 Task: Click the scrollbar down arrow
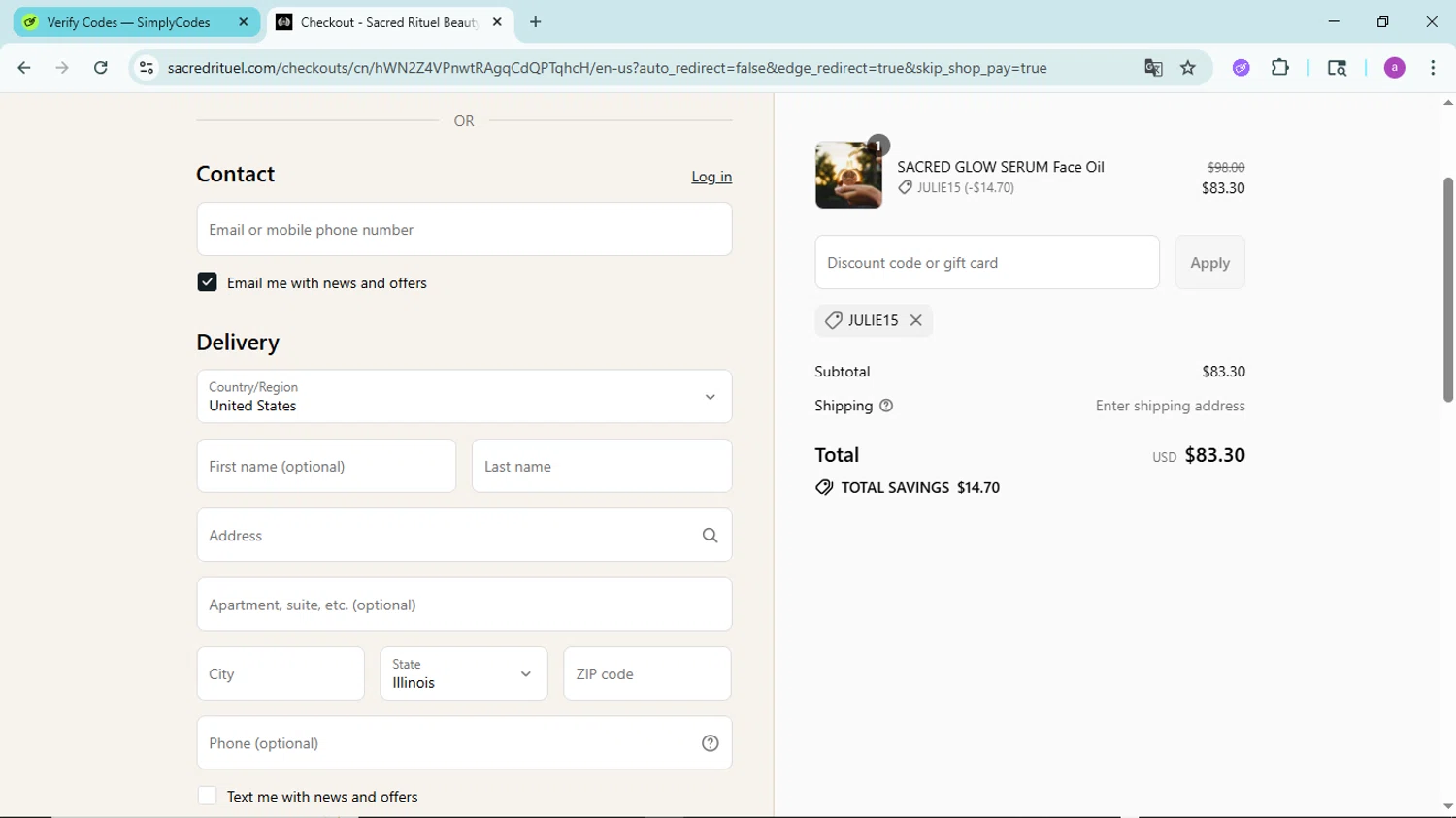click(x=1447, y=806)
